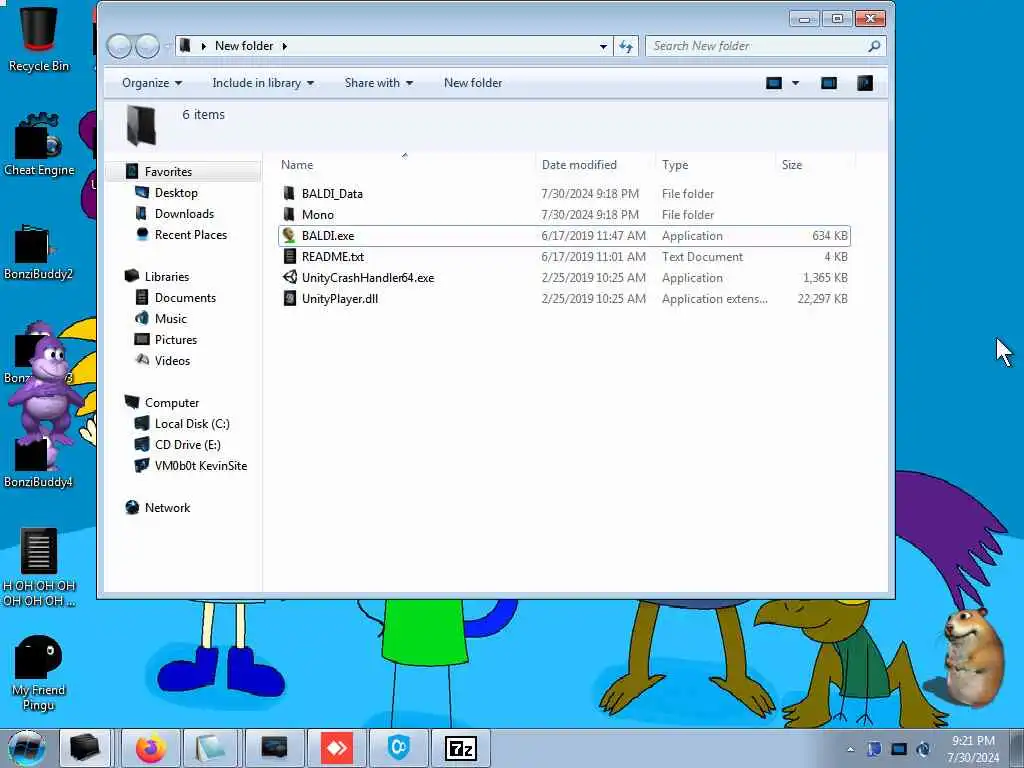This screenshot has height=768, width=1024.
Task: Expand the view options dropdown arrow
Action: (x=795, y=83)
